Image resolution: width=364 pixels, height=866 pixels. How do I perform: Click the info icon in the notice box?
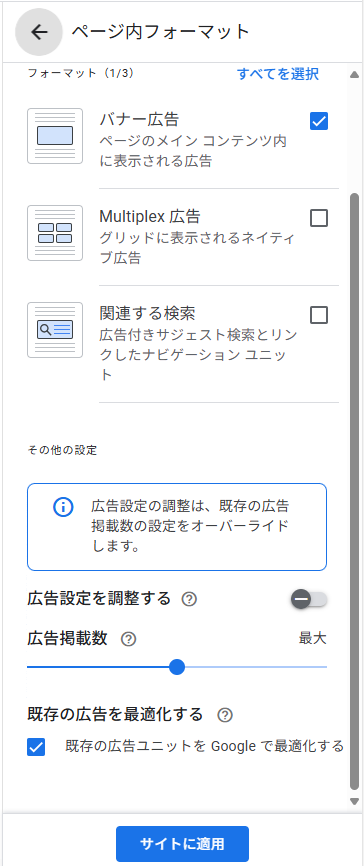click(63, 507)
